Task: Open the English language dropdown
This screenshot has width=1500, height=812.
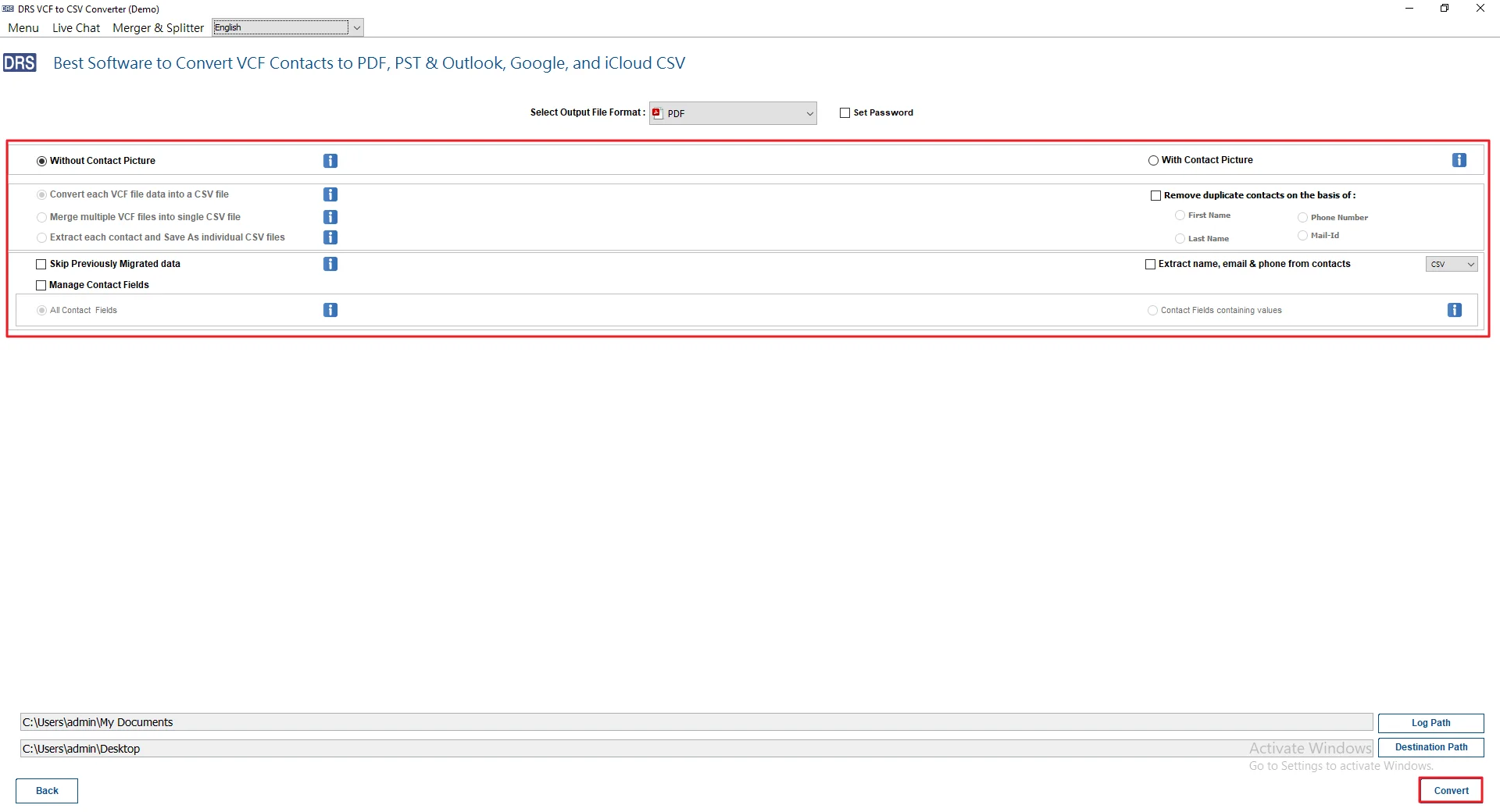Action: click(x=287, y=27)
